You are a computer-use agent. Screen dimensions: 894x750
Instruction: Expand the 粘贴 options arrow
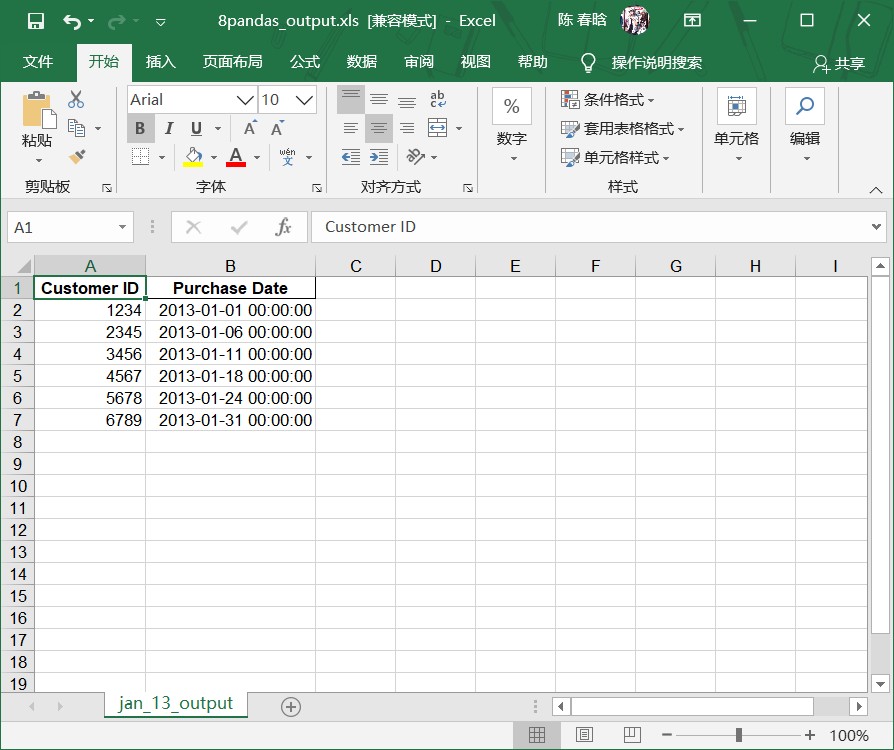tap(38, 160)
